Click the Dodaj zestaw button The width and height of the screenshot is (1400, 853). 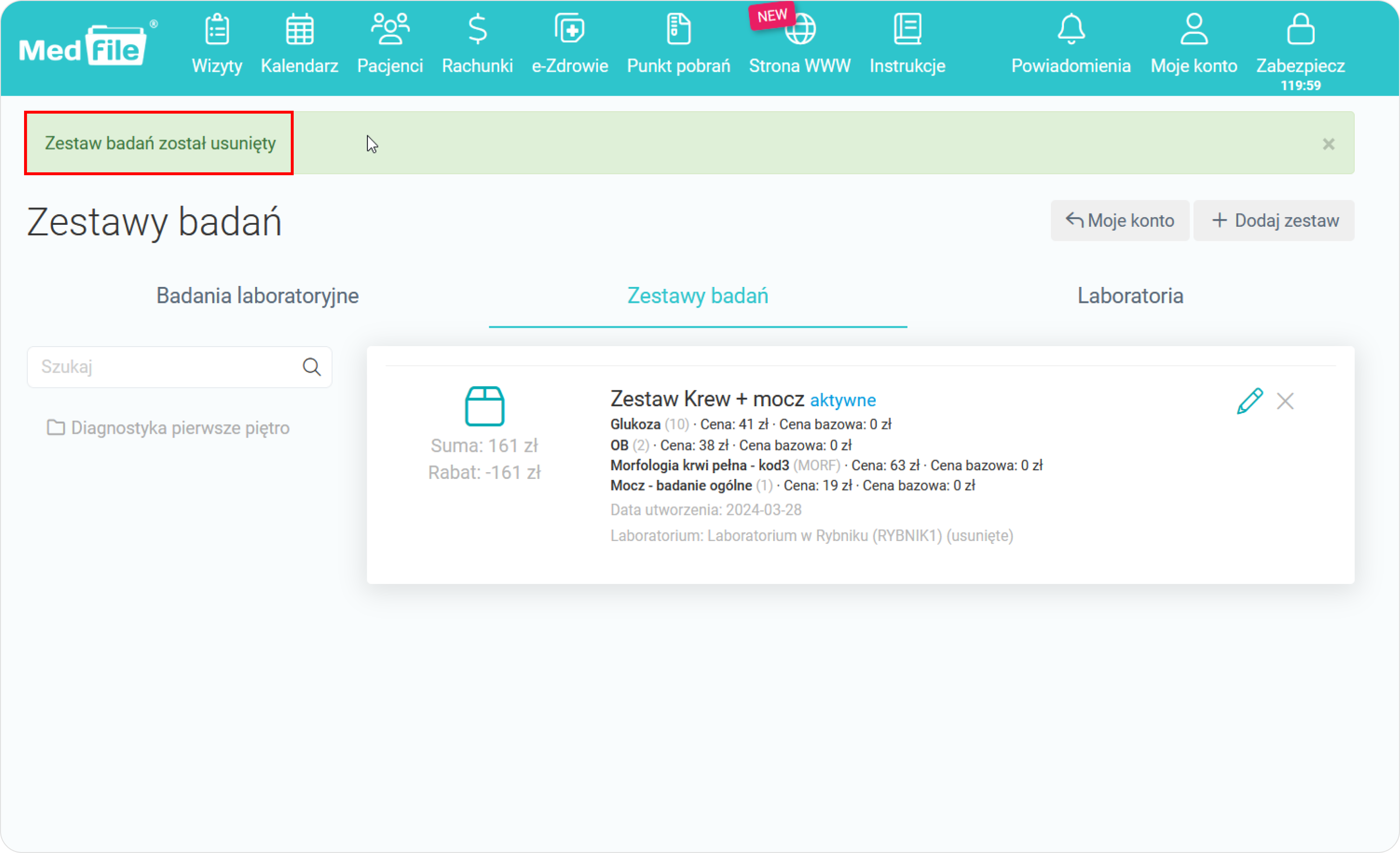coord(1274,220)
